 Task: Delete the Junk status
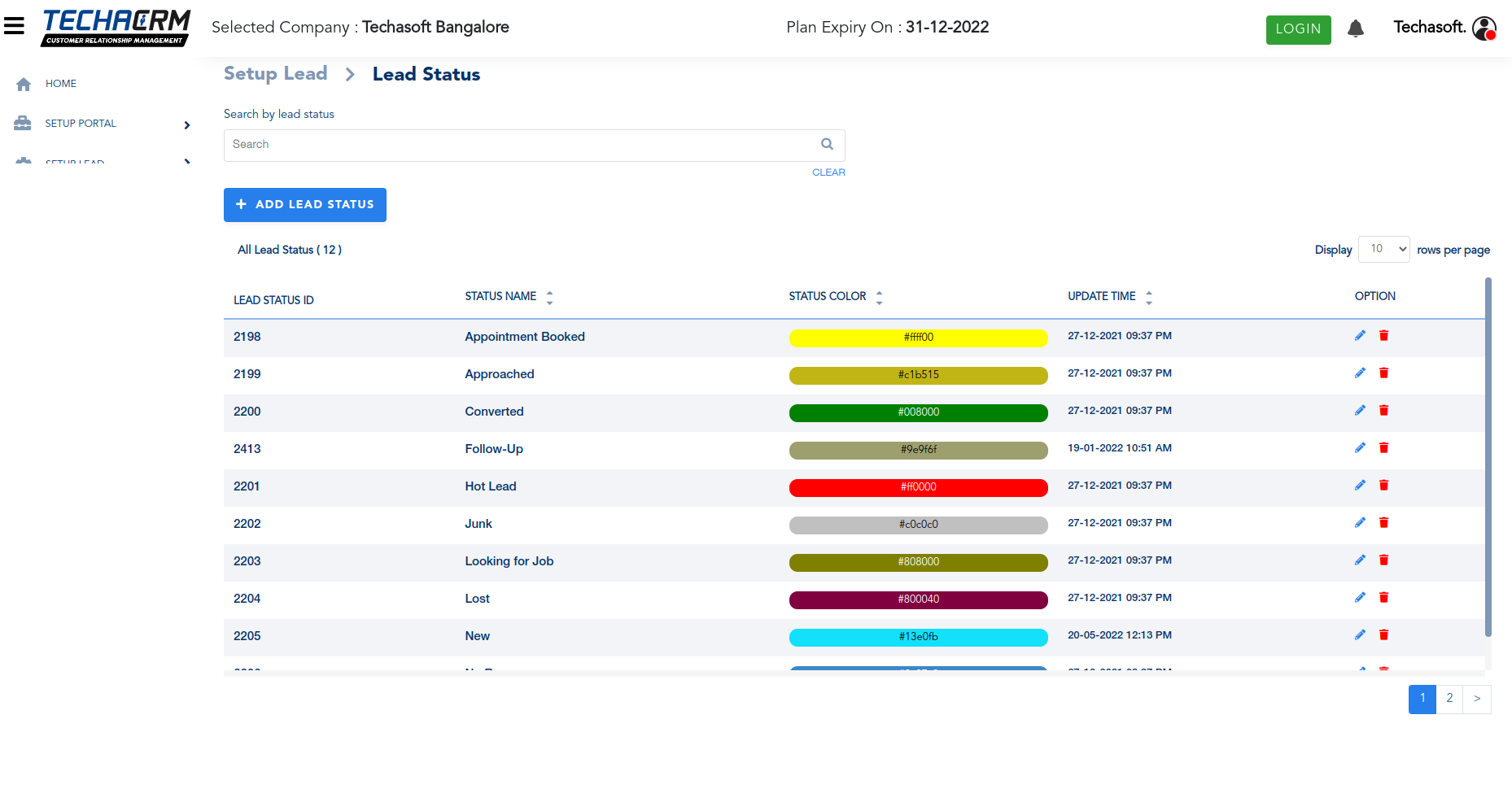pos(1383,523)
